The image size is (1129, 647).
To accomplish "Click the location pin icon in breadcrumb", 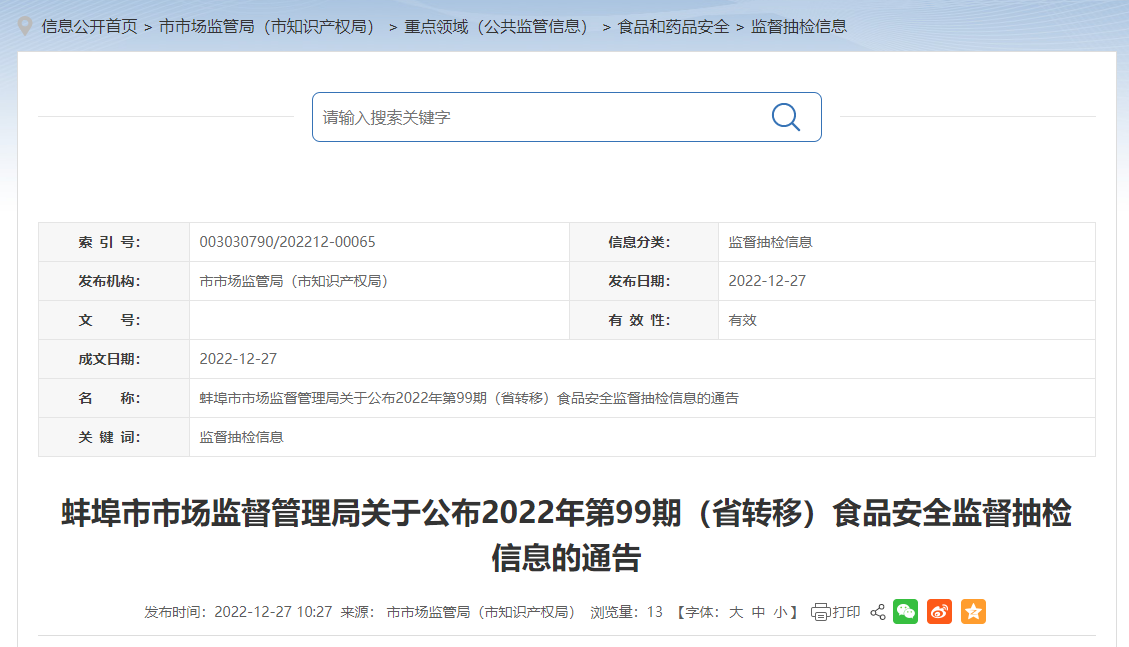I will point(25,27).
